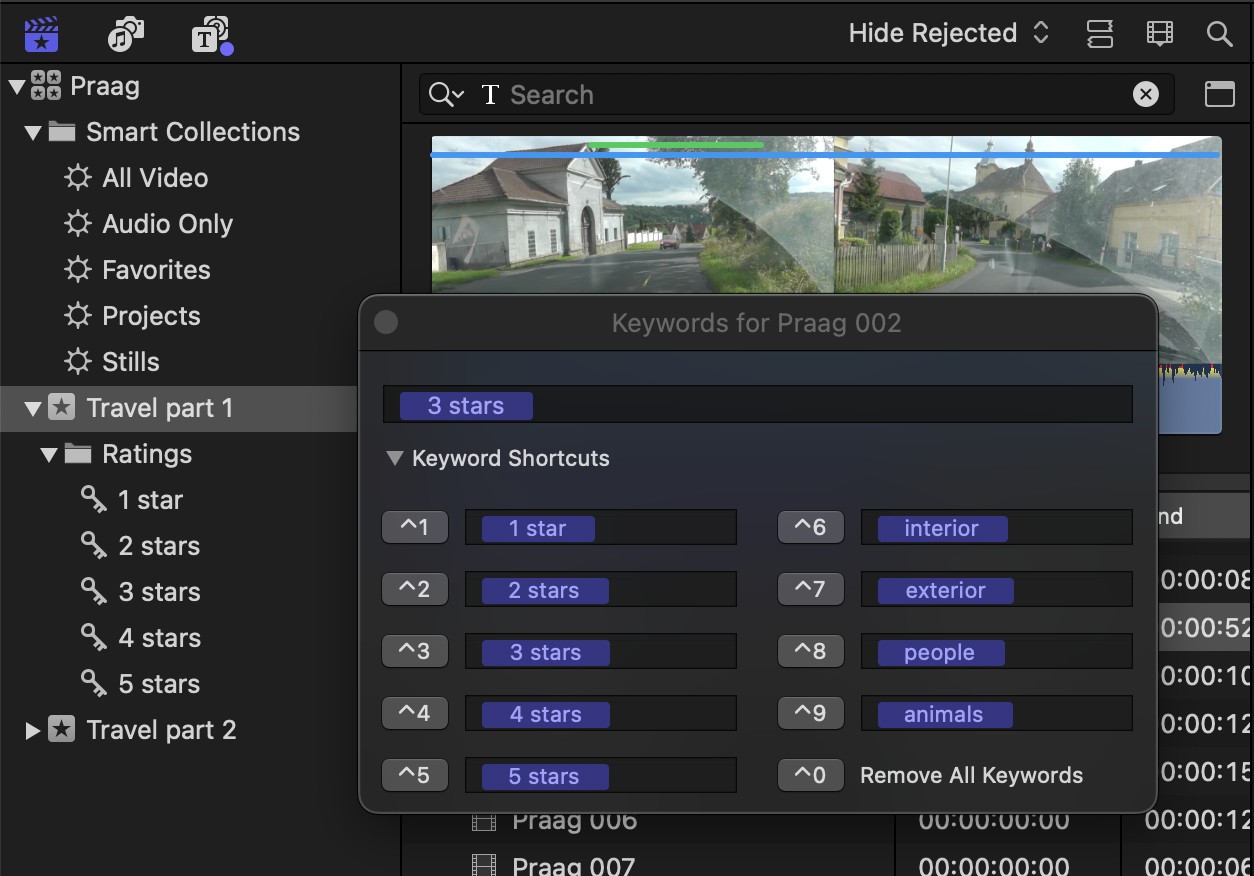The image size is (1254, 876).
Task: Open the Hide Rejected filter dropdown
Action: (948, 33)
